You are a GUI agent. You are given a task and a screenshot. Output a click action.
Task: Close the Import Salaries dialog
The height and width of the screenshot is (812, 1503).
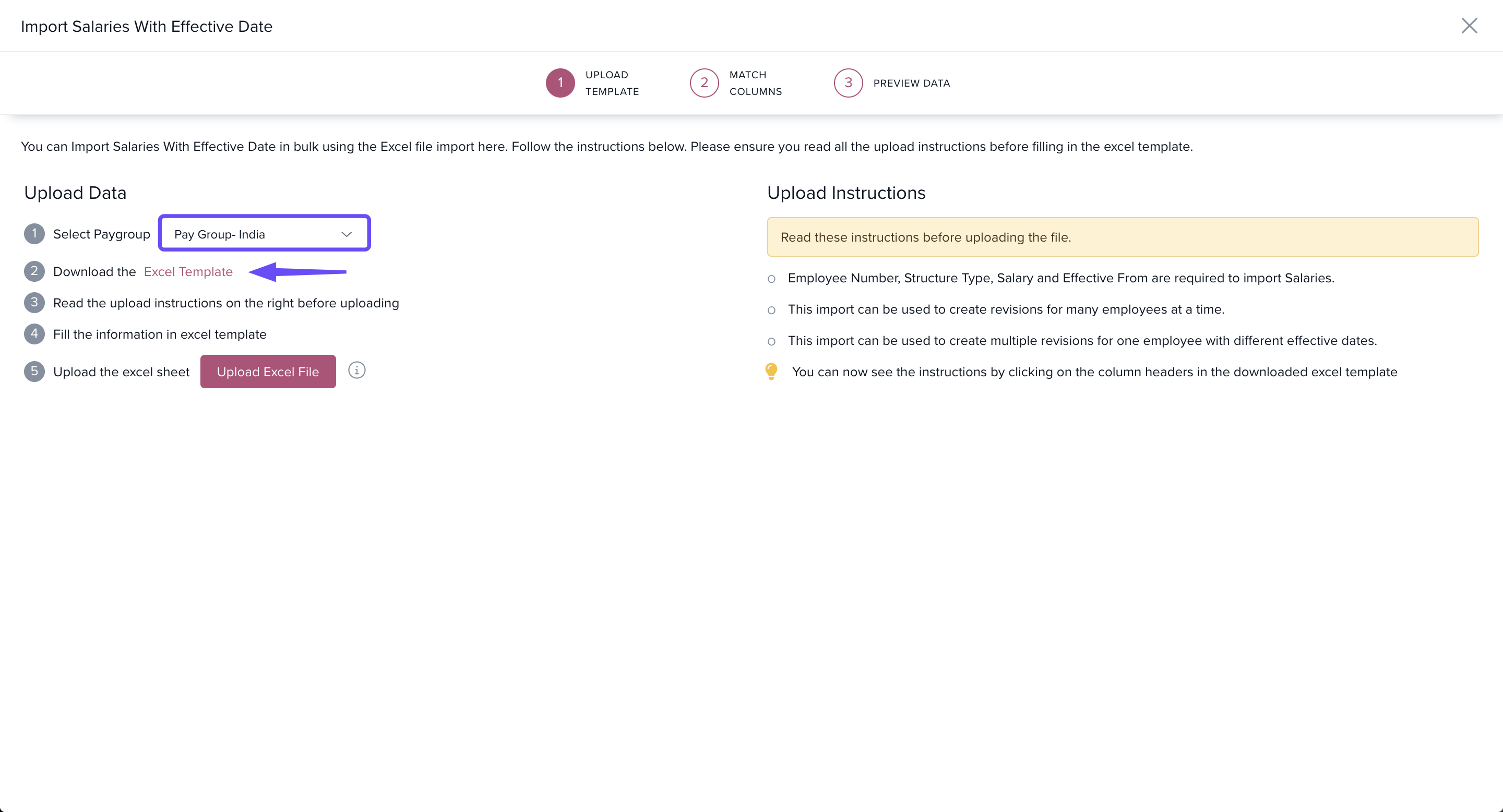[1469, 26]
